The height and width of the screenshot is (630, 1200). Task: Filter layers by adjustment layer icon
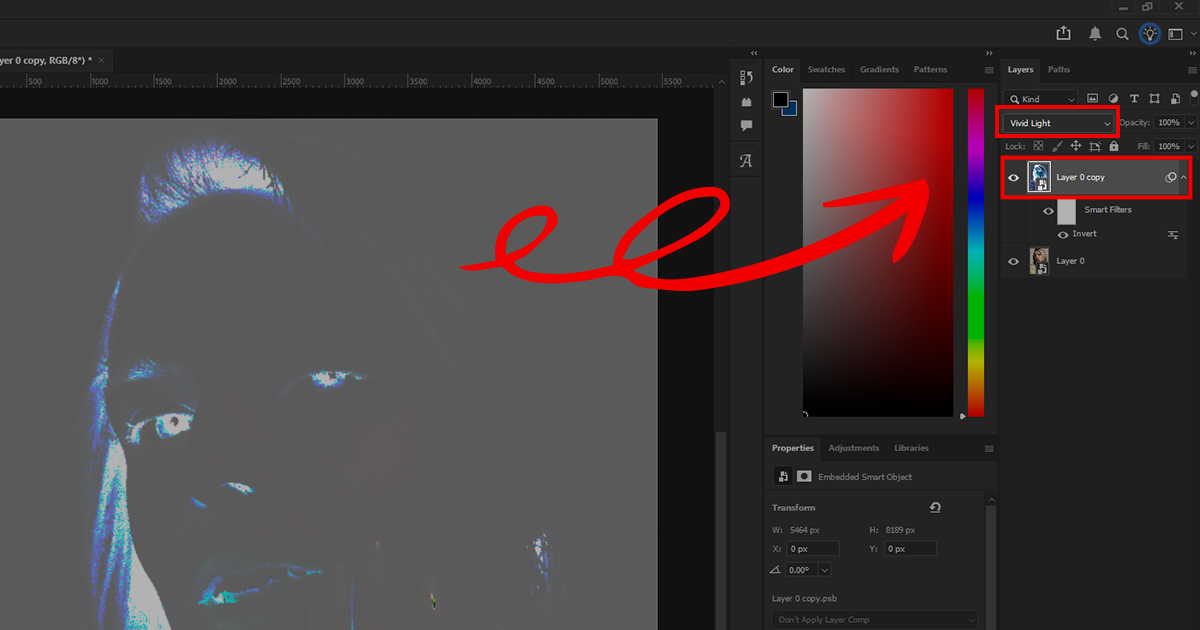tap(1113, 98)
